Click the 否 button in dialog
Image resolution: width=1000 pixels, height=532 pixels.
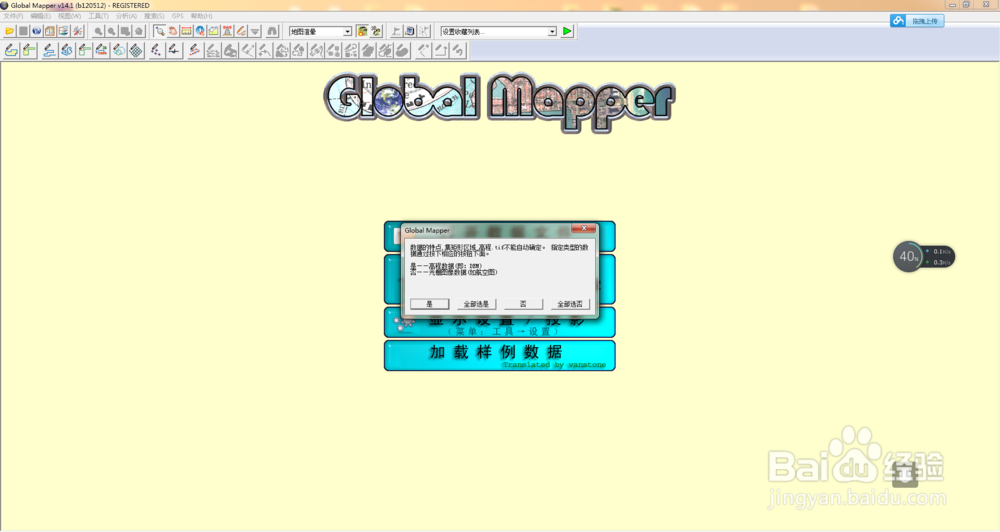[523, 304]
